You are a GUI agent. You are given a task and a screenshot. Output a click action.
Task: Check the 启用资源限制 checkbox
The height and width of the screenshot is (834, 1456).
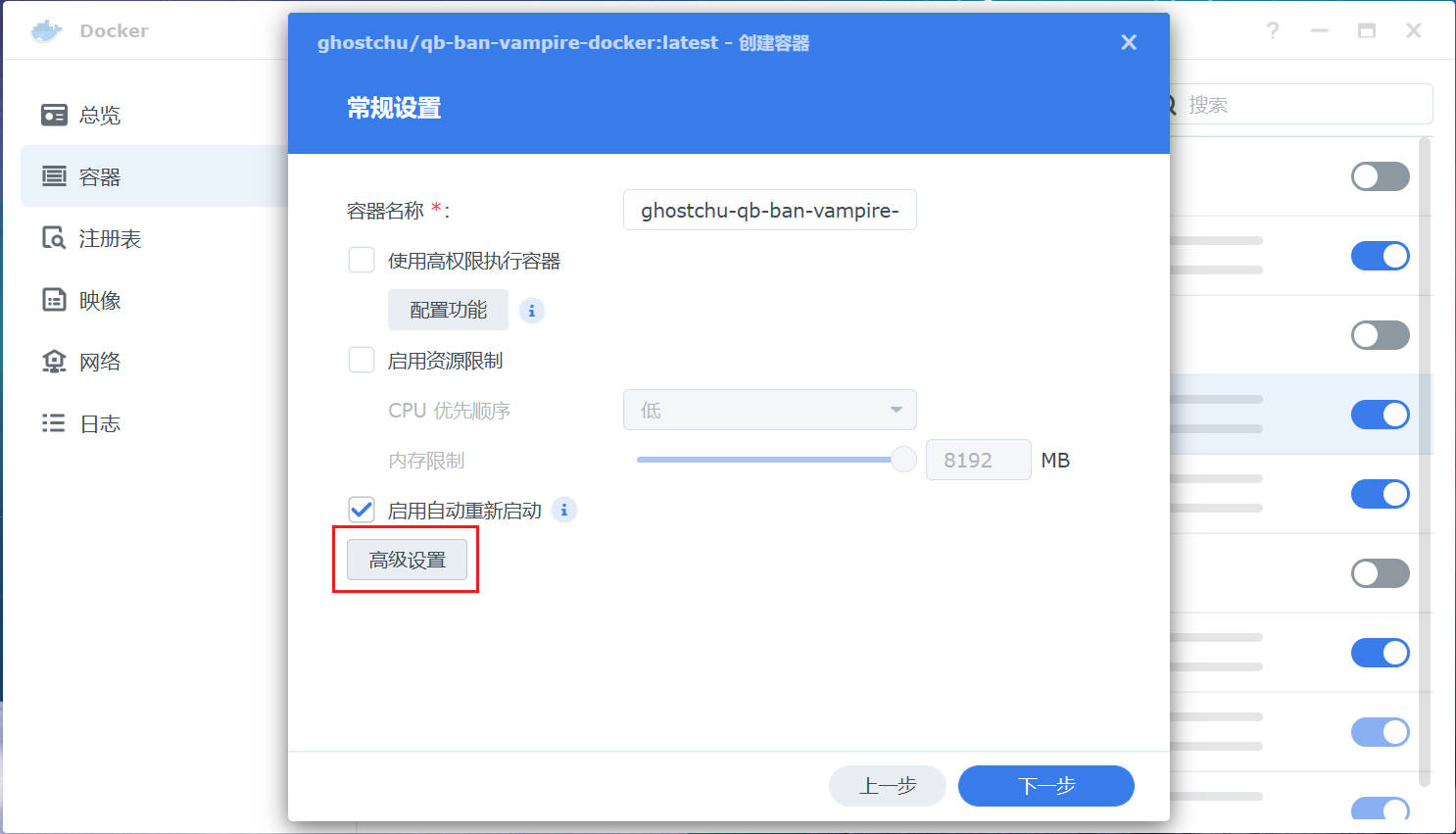[362, 361]
